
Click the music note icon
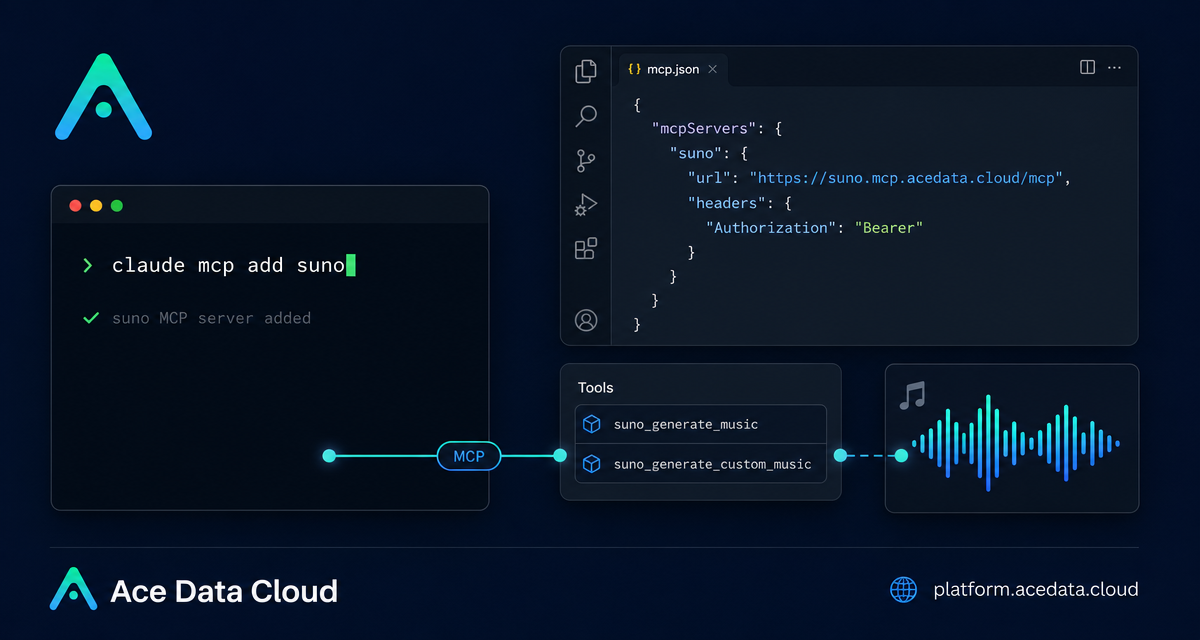point(912,396)
